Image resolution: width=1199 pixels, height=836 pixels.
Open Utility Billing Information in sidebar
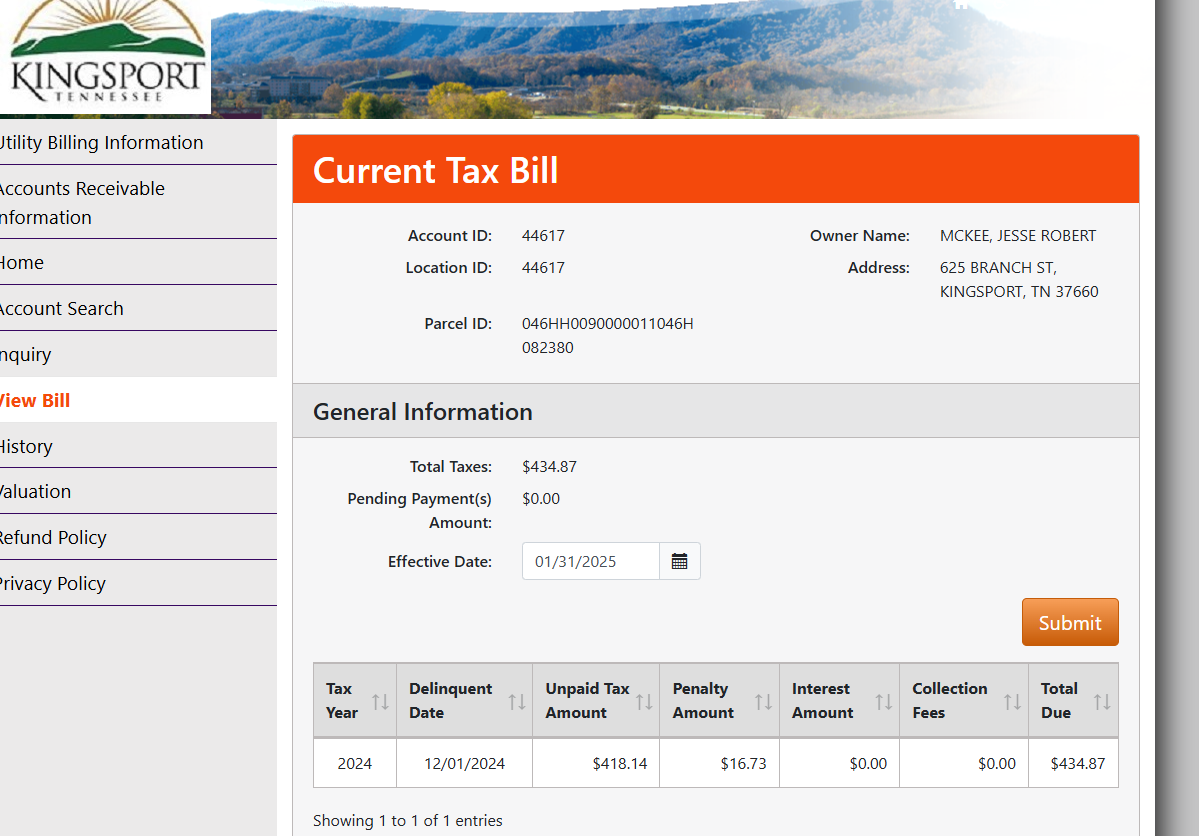(x=100, y=143)
